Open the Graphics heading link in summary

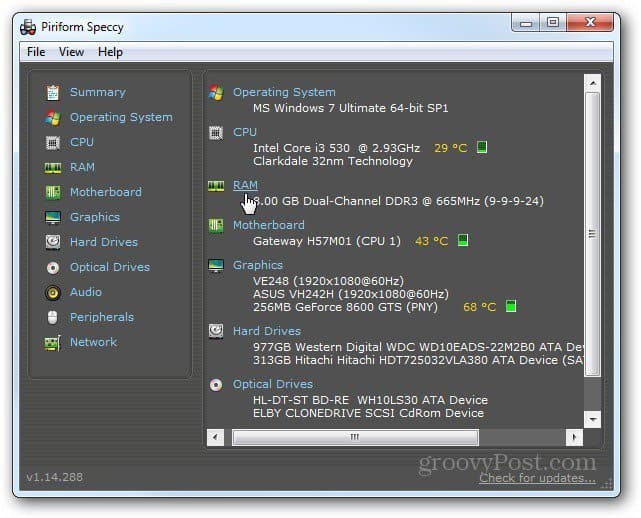pos(258,265)
